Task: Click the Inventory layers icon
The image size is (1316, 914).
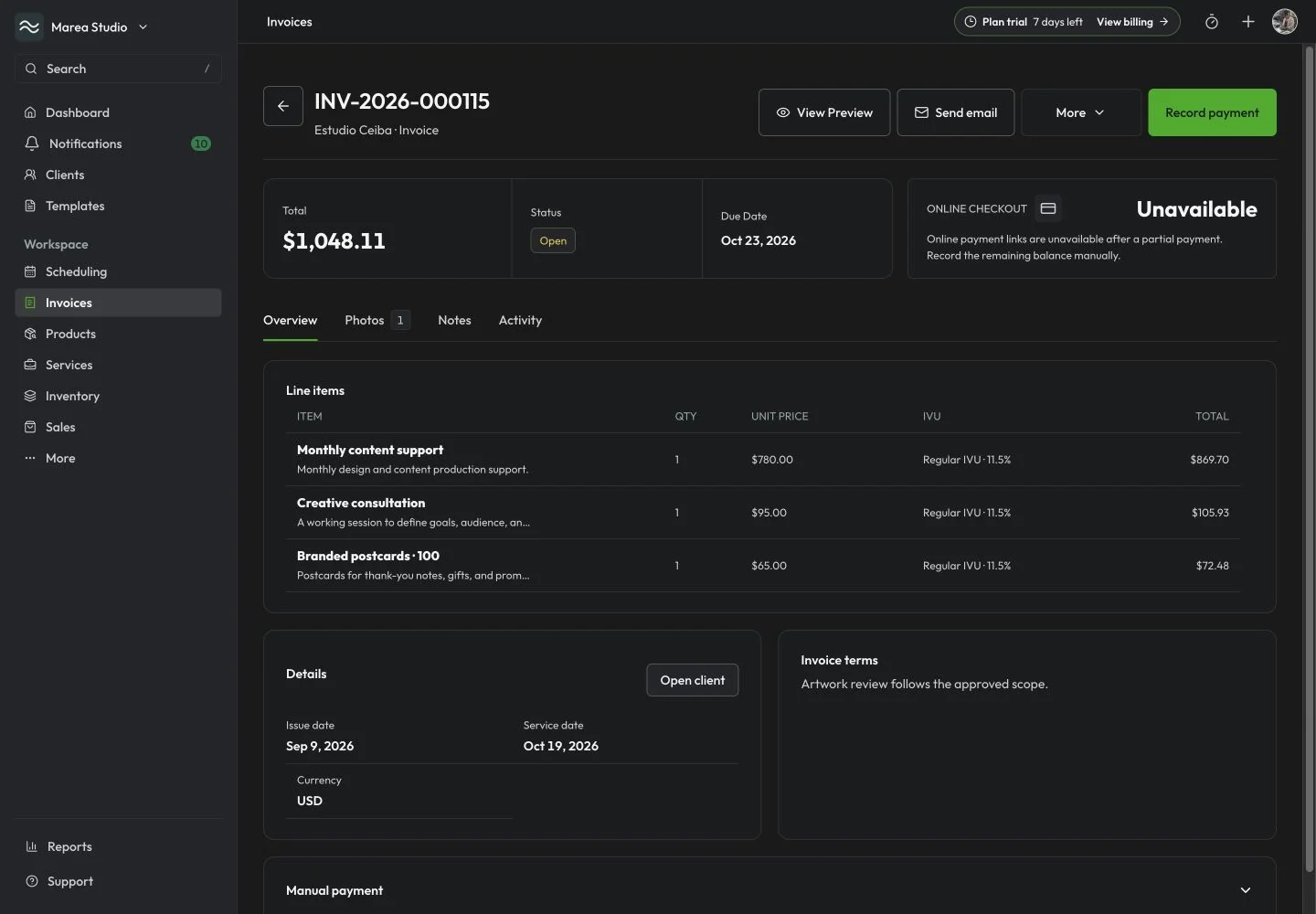Action: (30, 396)
